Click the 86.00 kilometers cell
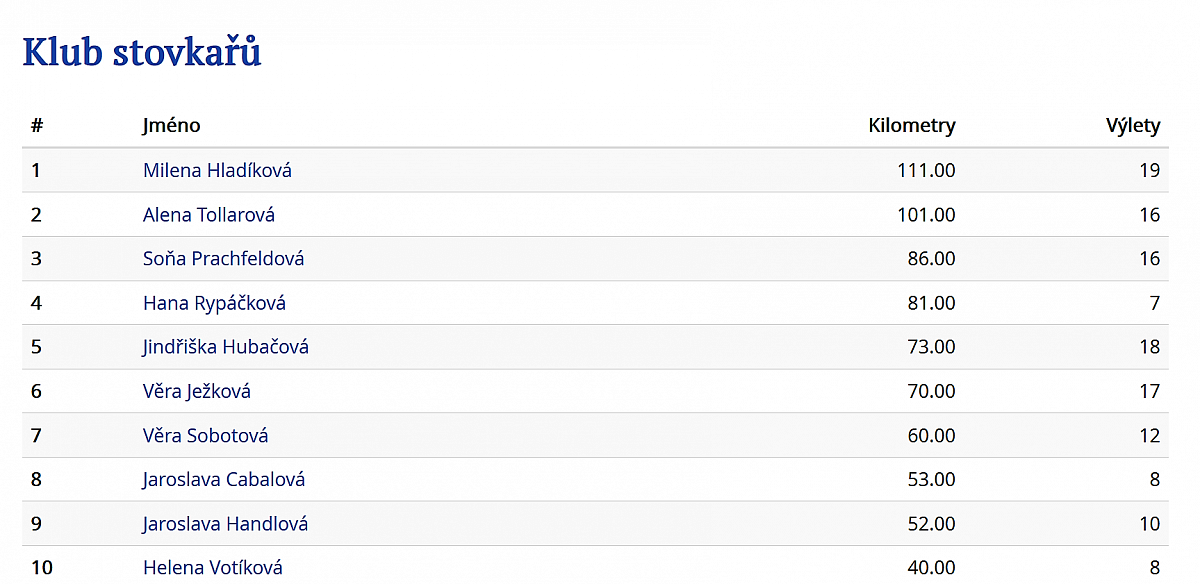Screen dimensions: 1200x584 pyautogui.click(x=930, y=259)
